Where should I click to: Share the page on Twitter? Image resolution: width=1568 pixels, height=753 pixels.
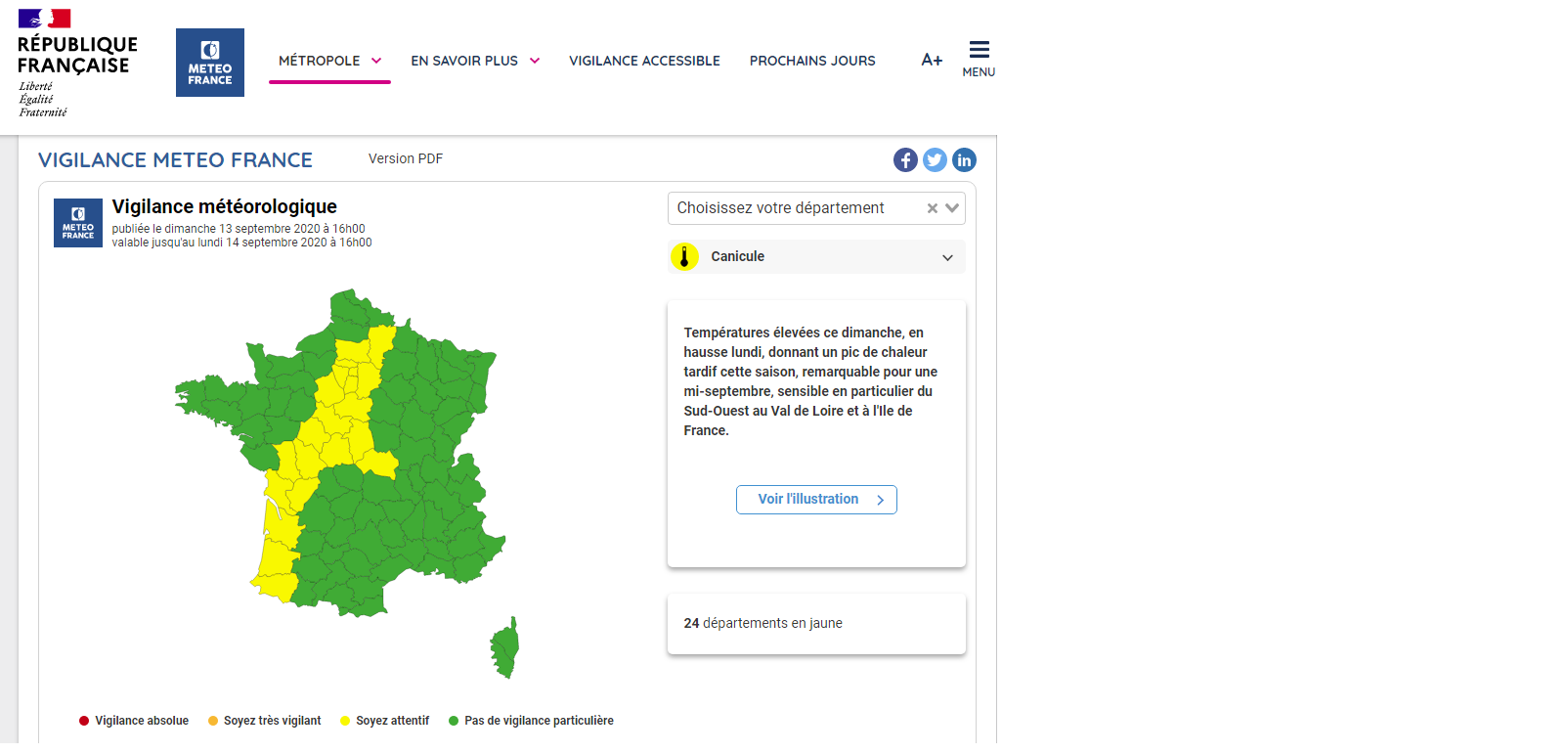coord(935,160)
